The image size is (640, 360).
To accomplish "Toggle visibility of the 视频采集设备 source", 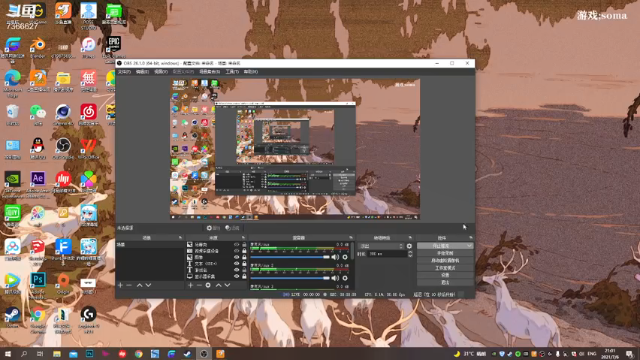I will [x=236, y=251].
